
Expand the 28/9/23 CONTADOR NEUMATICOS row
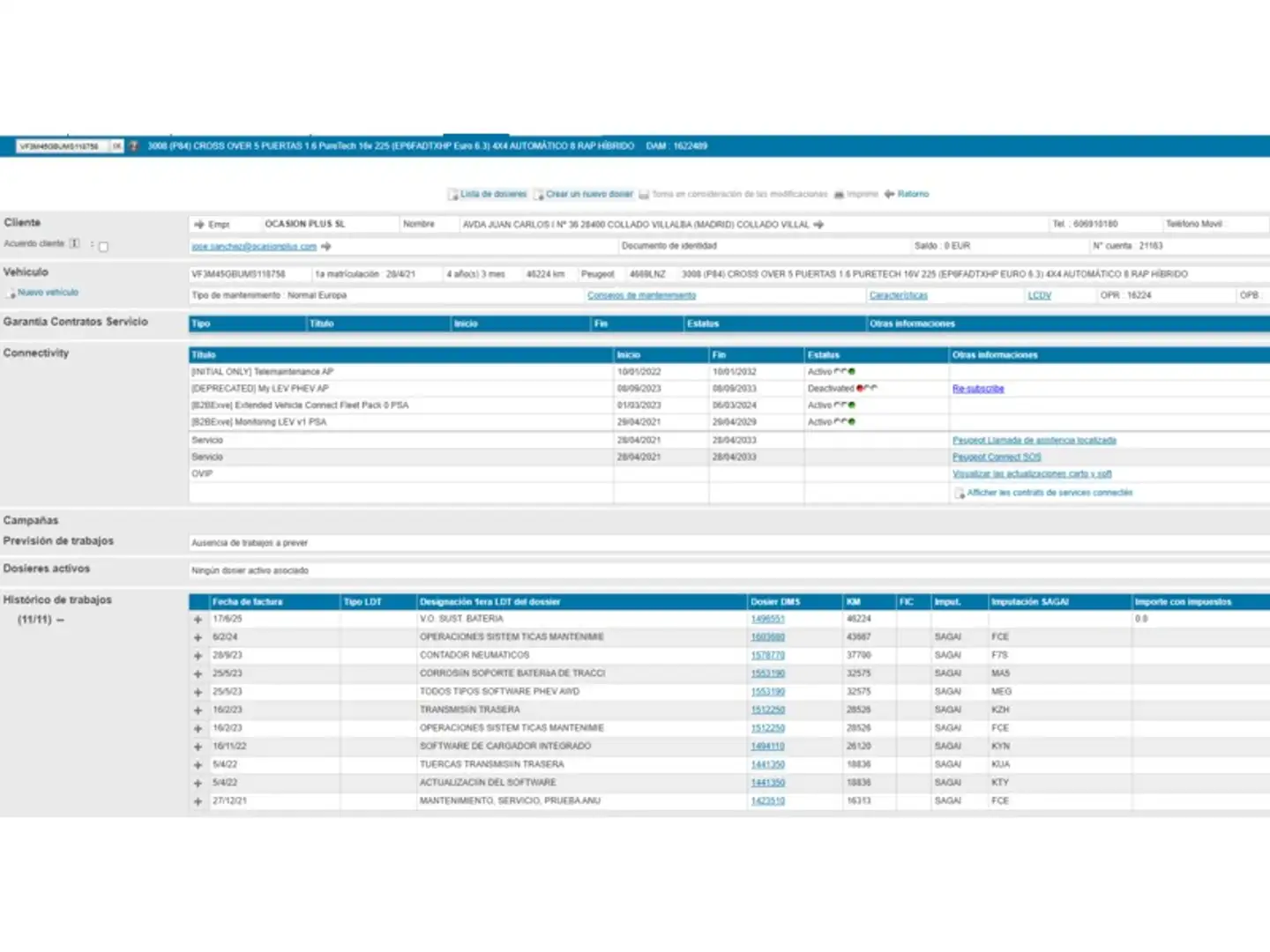(198, 656)
